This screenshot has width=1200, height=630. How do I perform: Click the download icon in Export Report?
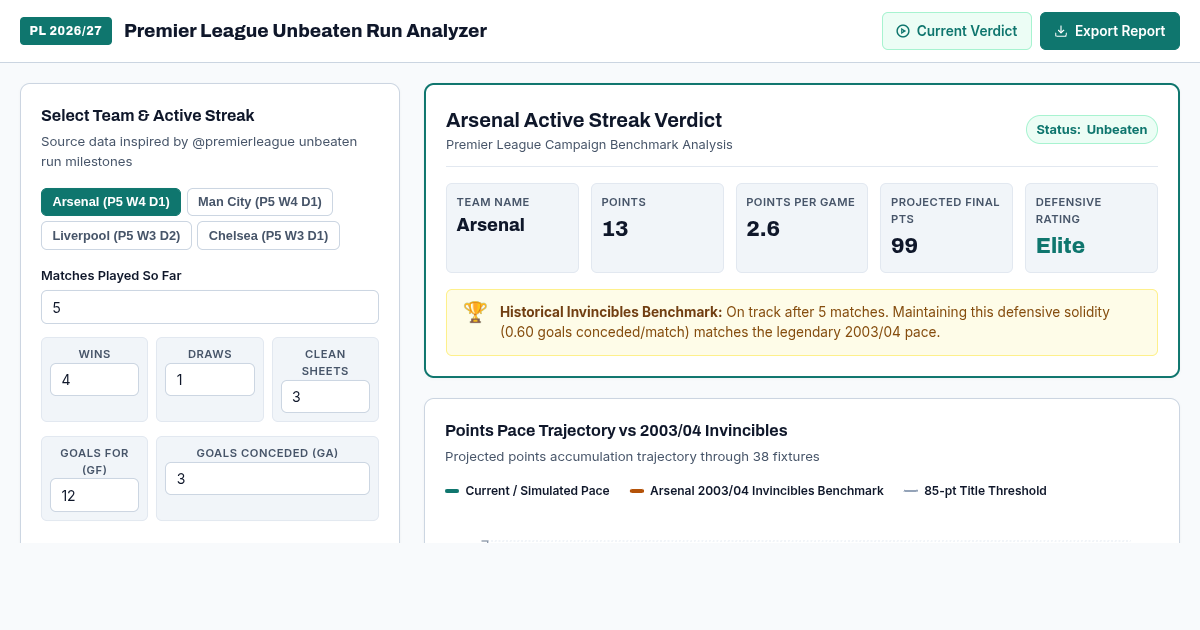click(x=1061, y=31)
